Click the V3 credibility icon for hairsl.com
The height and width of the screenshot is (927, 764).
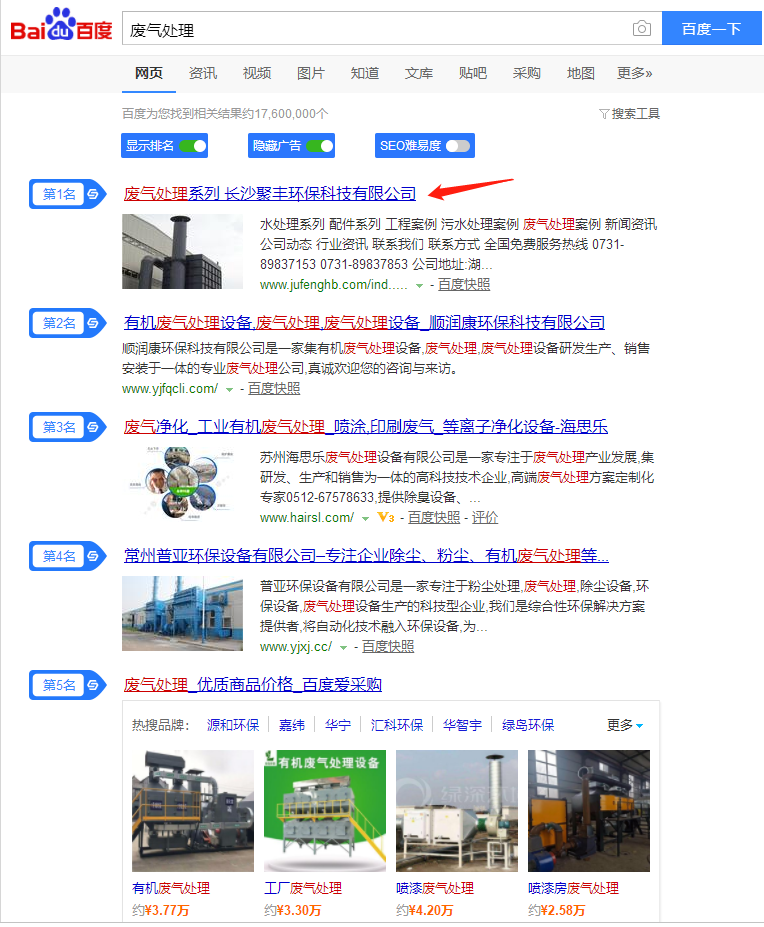386,517
